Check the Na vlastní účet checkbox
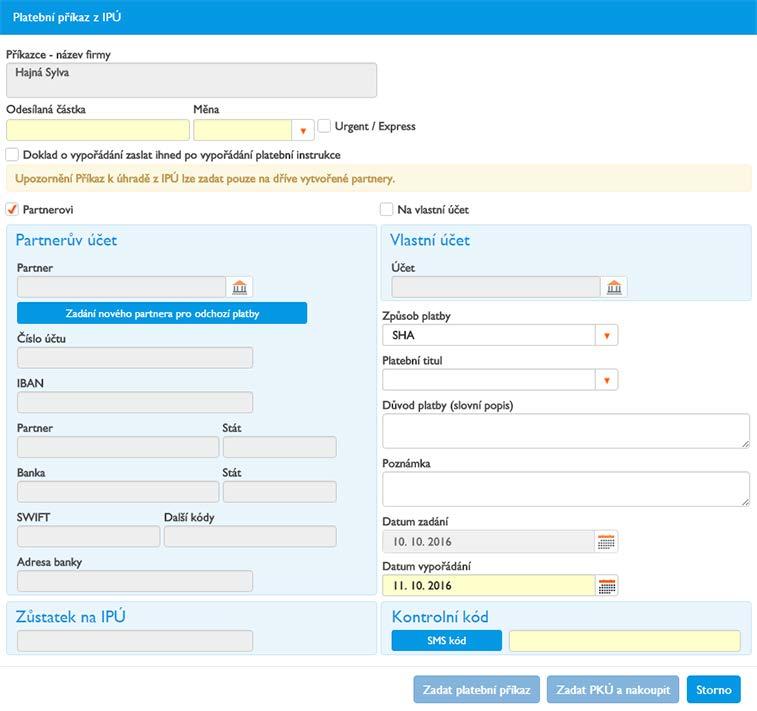Viewport: 757px width, 711px height. pos(386,209)
